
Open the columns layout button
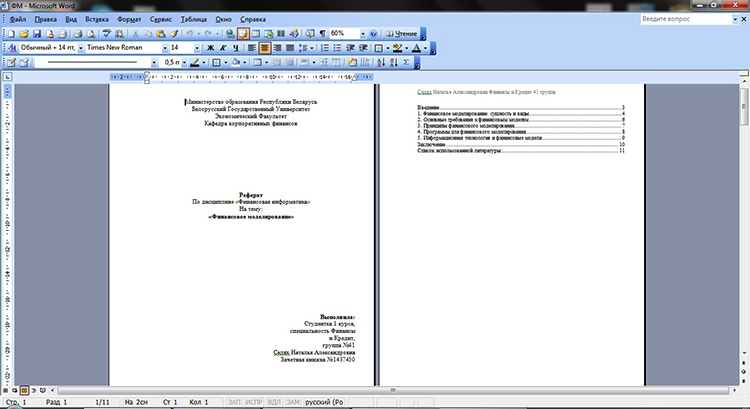coord(281,33)
